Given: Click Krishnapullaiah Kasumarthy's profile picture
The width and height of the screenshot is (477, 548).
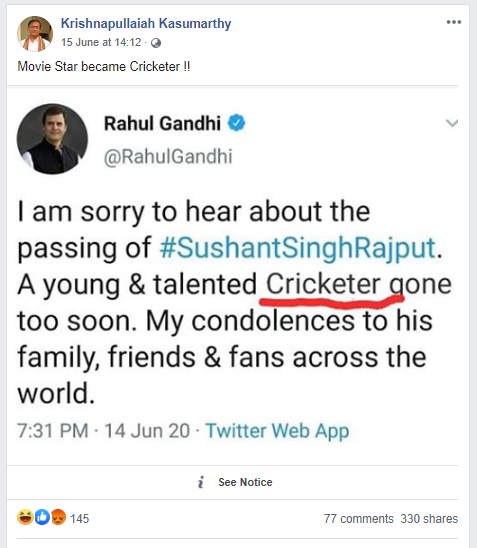Looking at the screenshot, I should click(35, 34).
